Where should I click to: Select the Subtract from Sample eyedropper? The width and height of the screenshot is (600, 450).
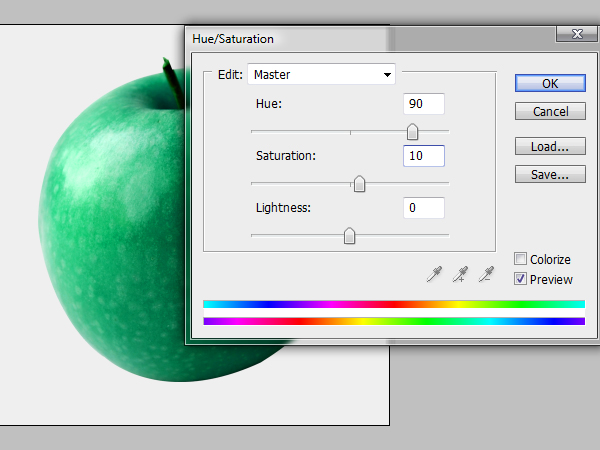tap(486, 274)
